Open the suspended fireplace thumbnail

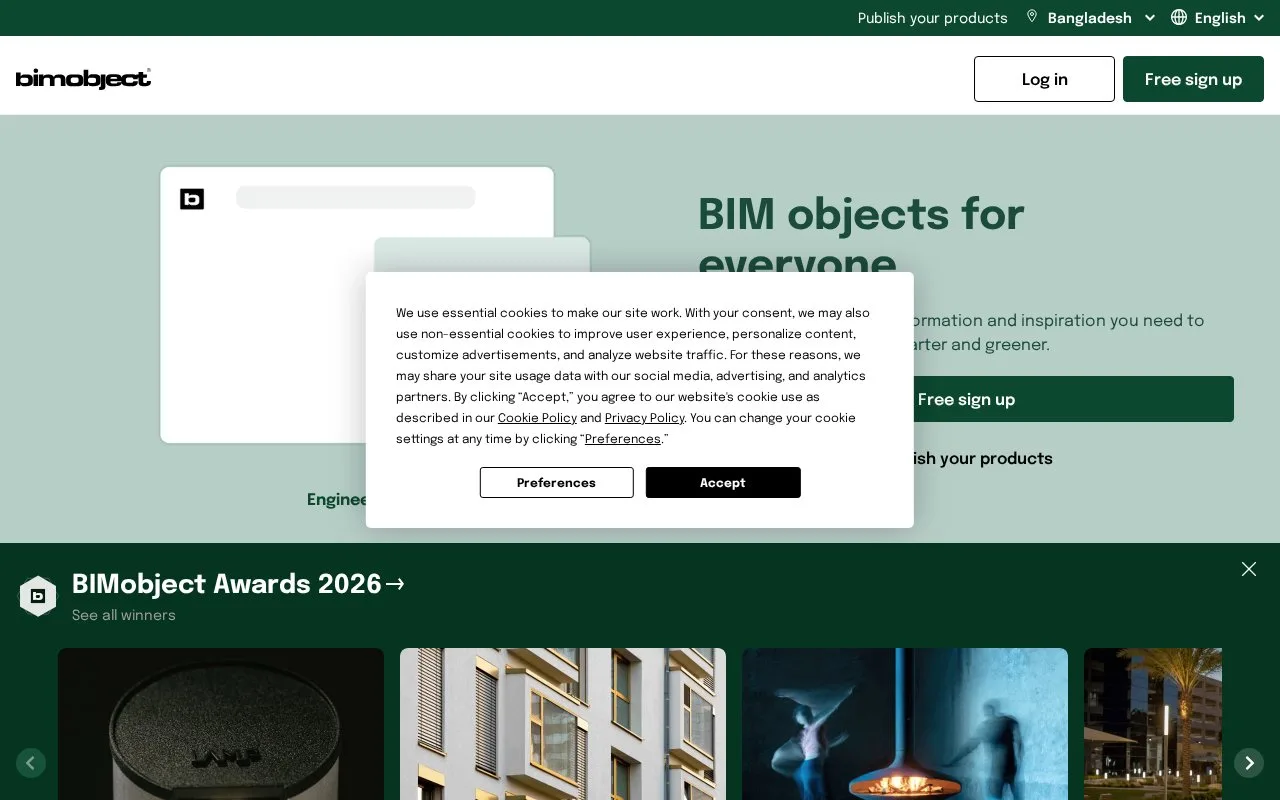(x=905, y=724)
